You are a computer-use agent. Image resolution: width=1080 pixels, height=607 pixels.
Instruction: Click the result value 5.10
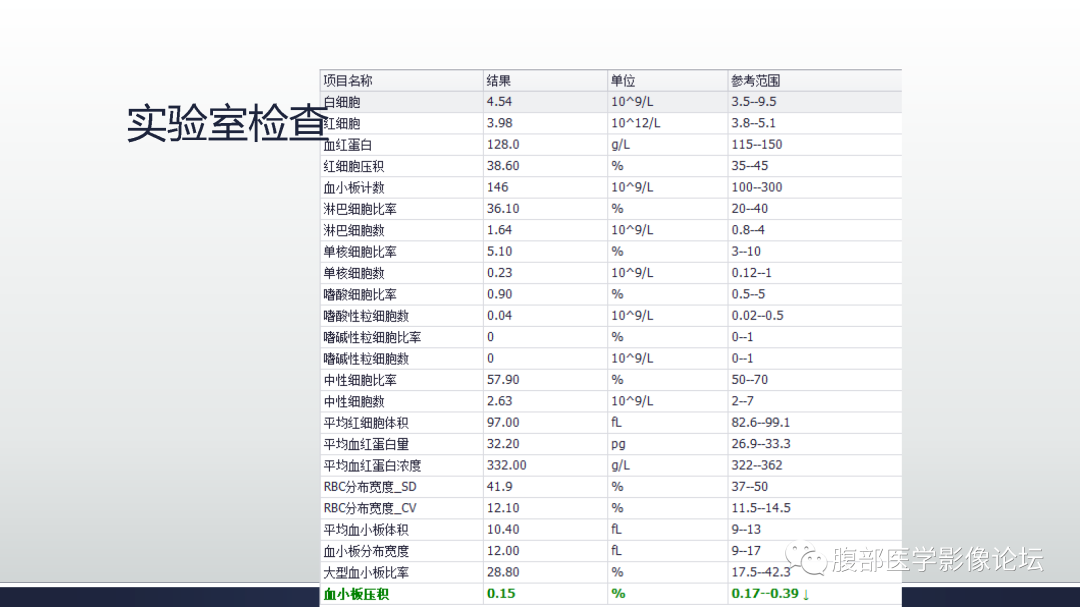tap(499, 251)
